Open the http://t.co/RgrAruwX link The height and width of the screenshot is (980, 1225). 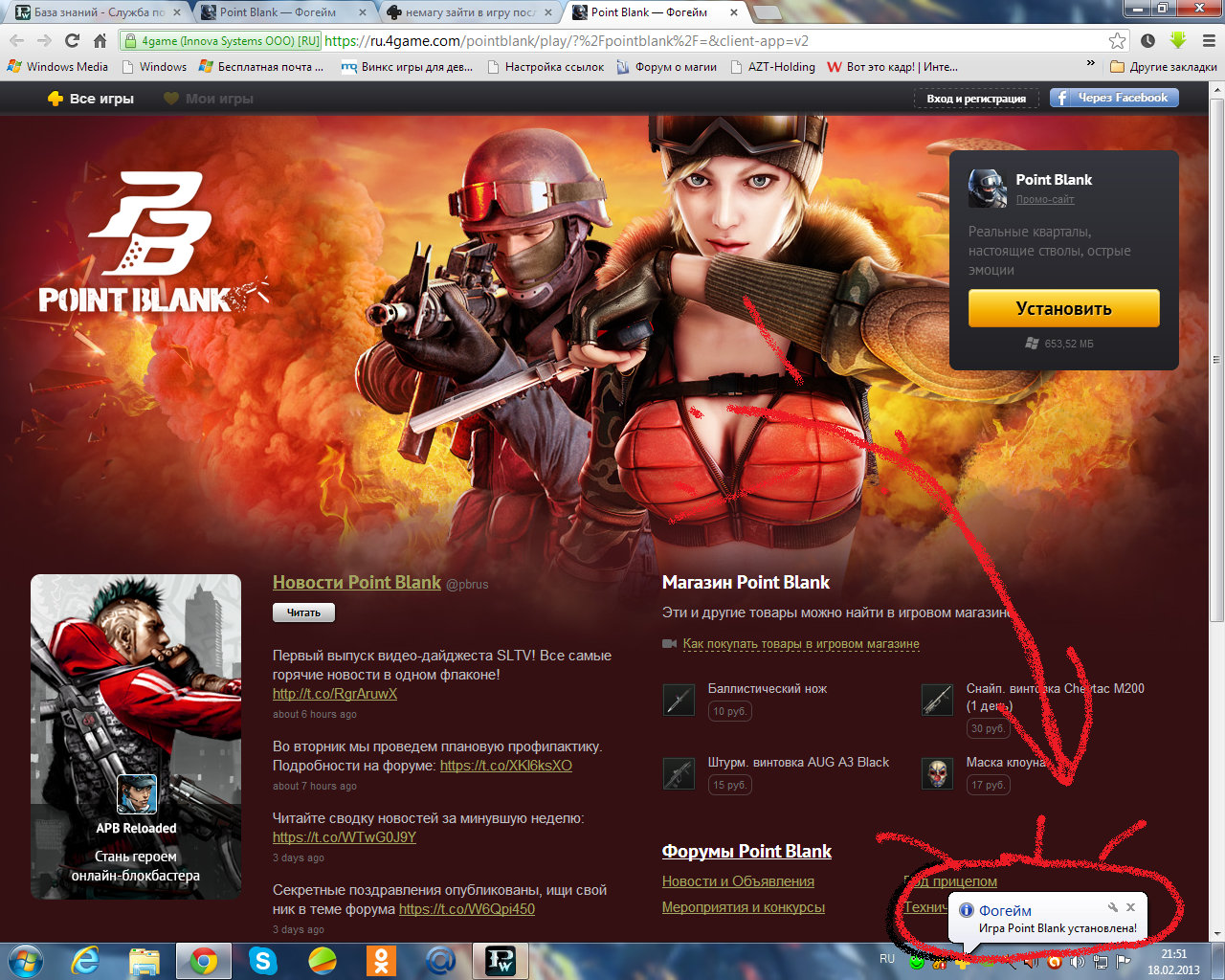[x=335, y=694]
